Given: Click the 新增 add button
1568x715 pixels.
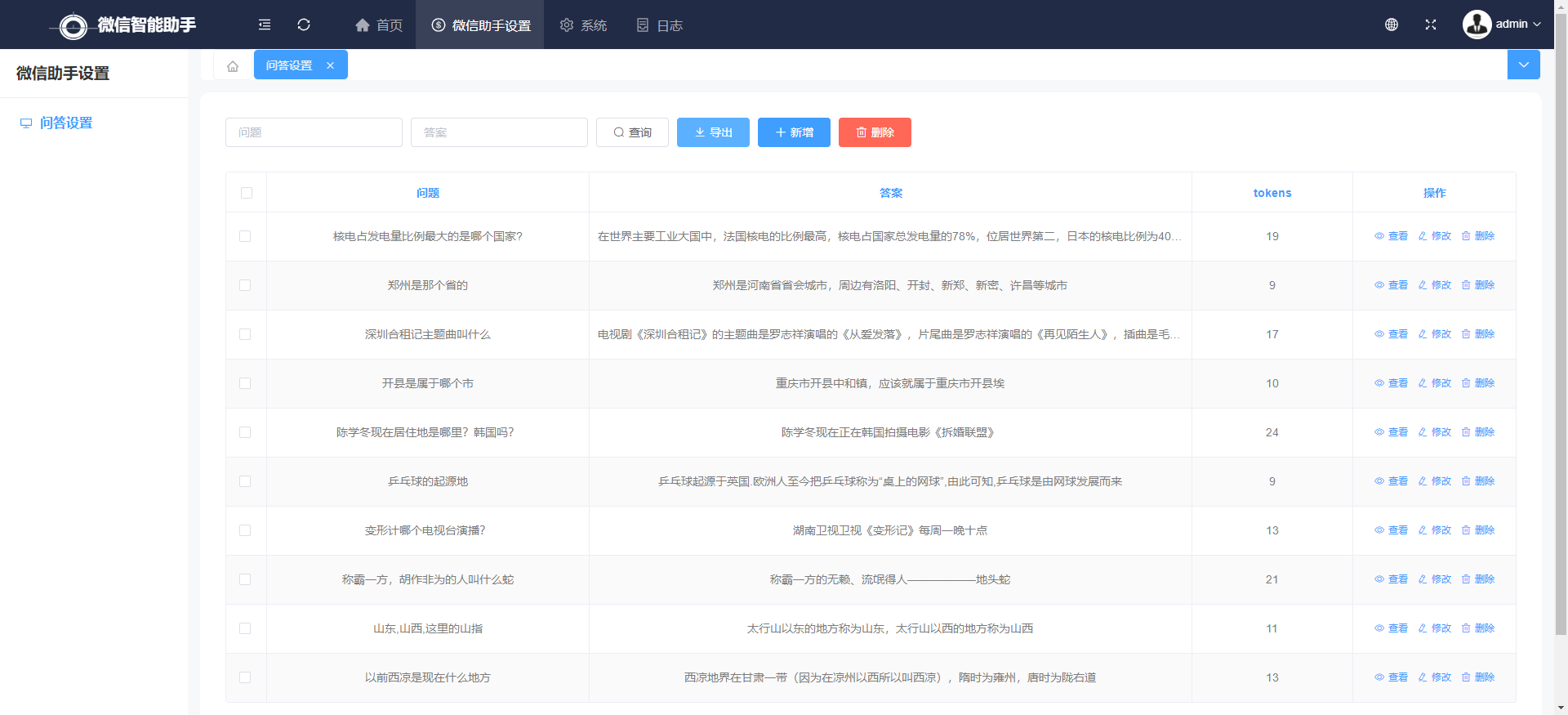Looking at the screenshot, I should [x=794, y=132].
